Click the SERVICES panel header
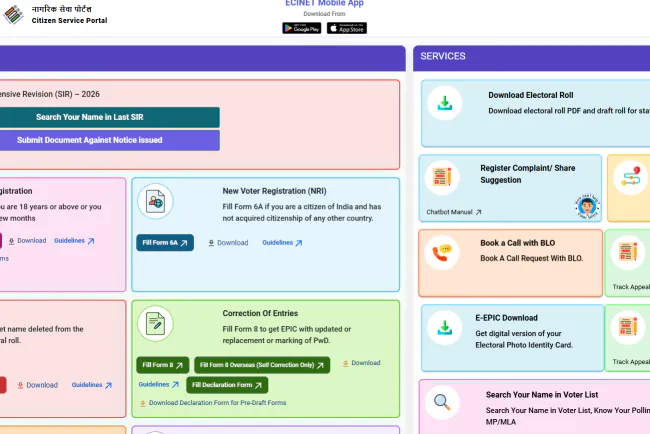This screenshot has width=650, height=434. [x=531, y=58]
